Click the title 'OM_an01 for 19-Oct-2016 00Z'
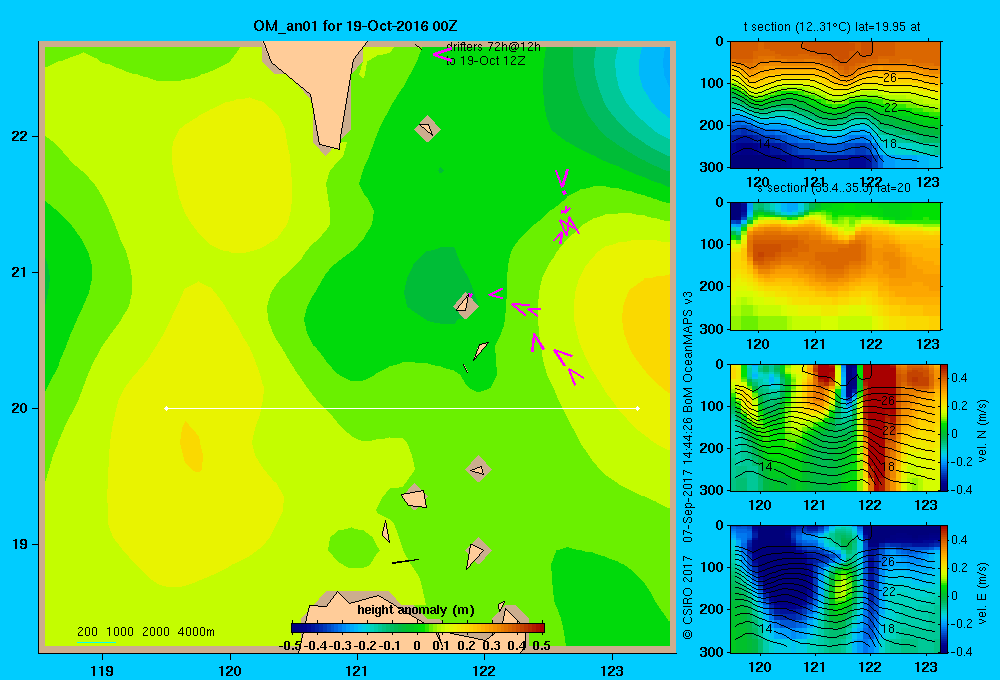The image size is (1000, 680). point(355,26)
